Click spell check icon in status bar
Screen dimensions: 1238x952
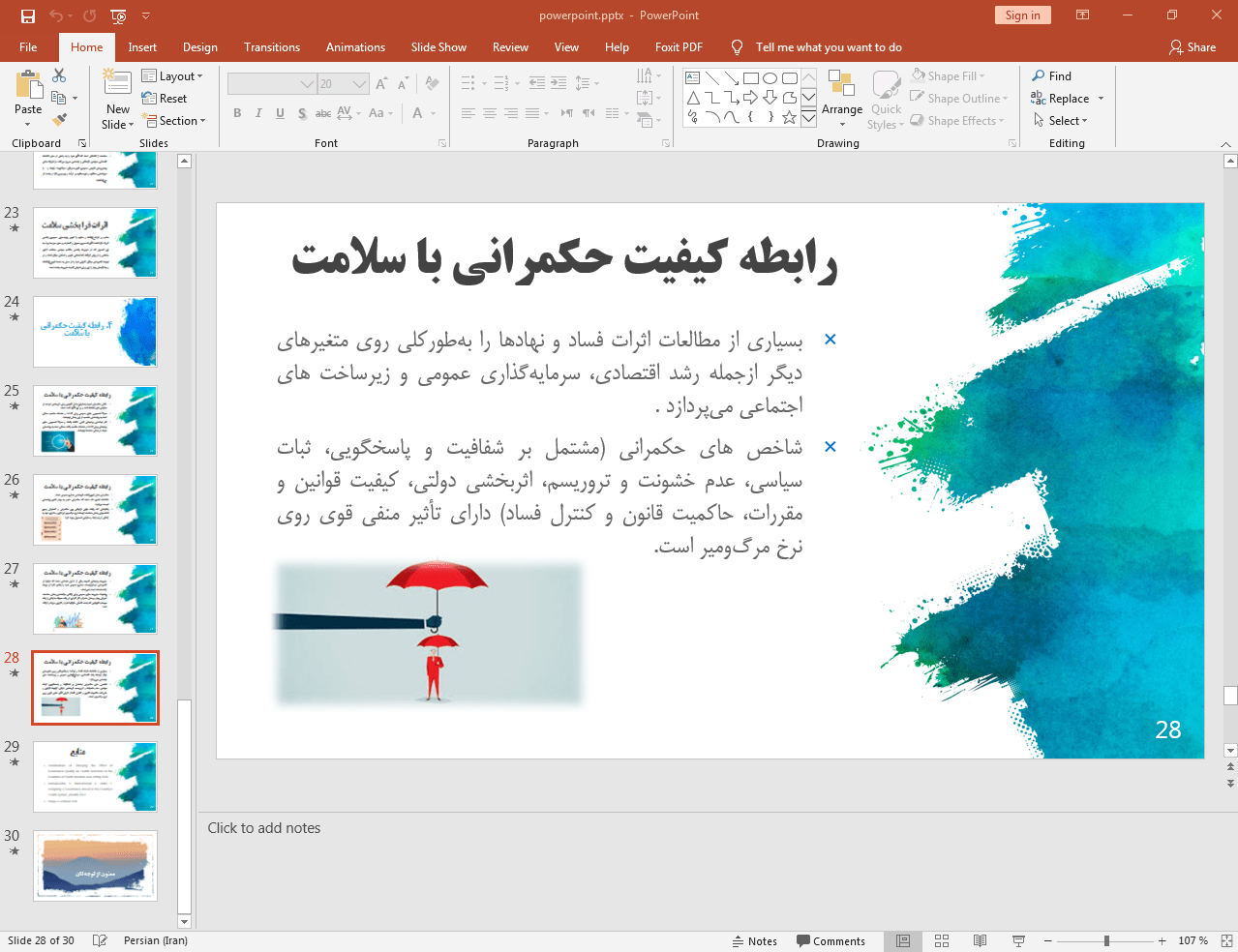pyautogui.click(x=100, y=940)
